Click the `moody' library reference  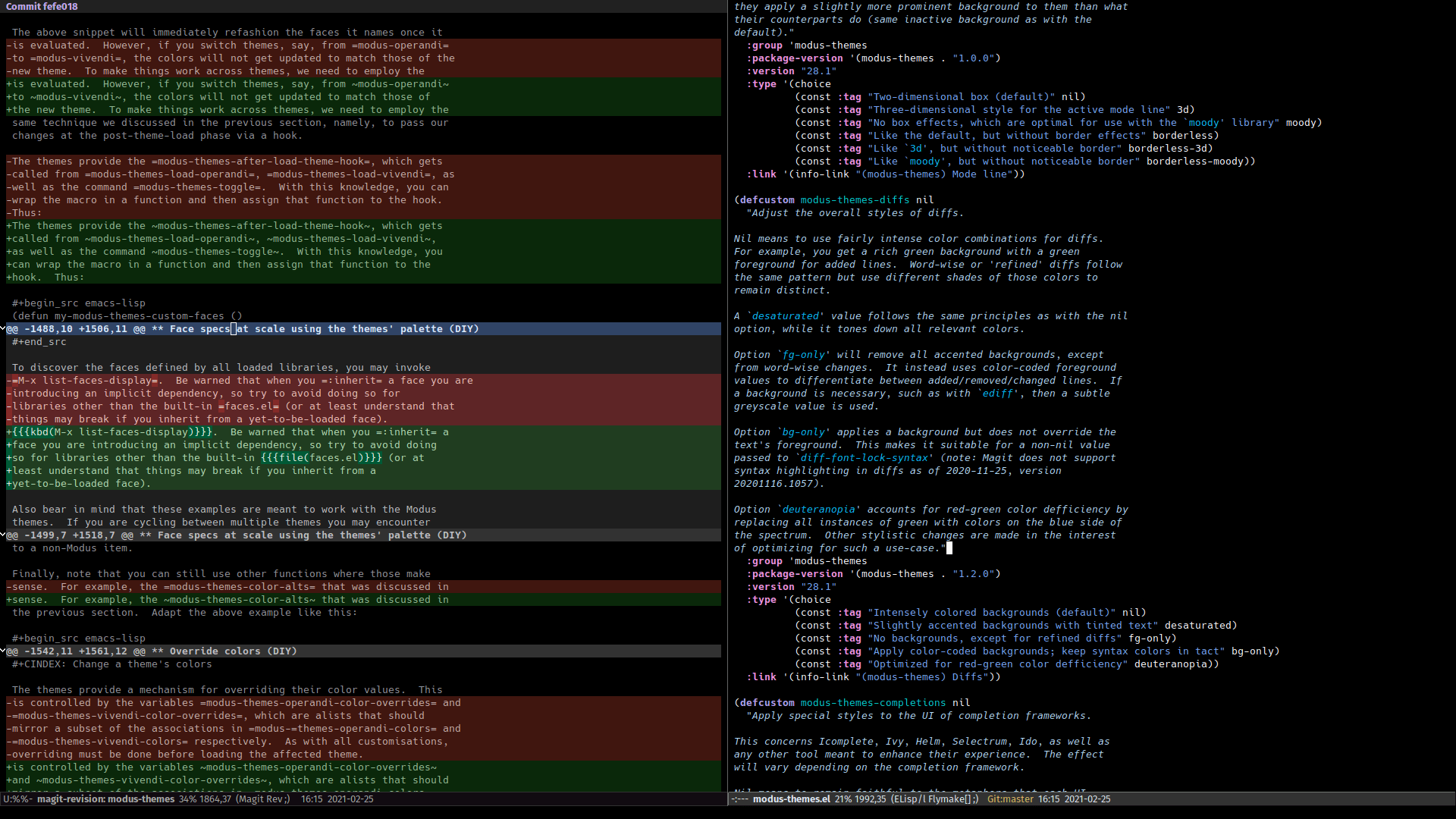pyautogui.click(x=1204, y=123)
